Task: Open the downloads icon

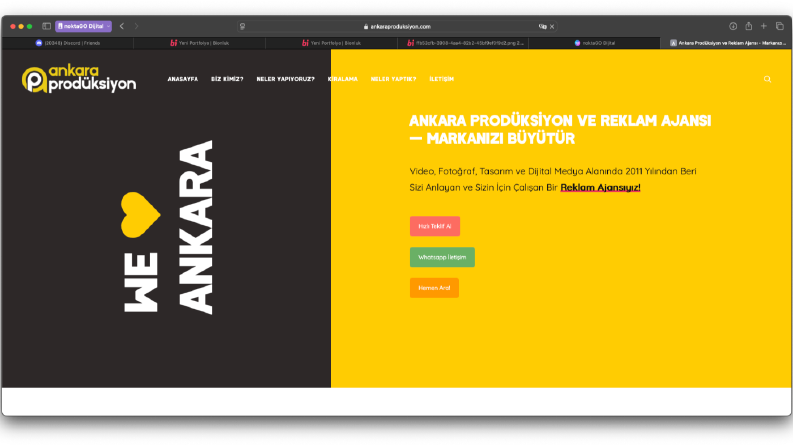Action: tap(733, 26)
